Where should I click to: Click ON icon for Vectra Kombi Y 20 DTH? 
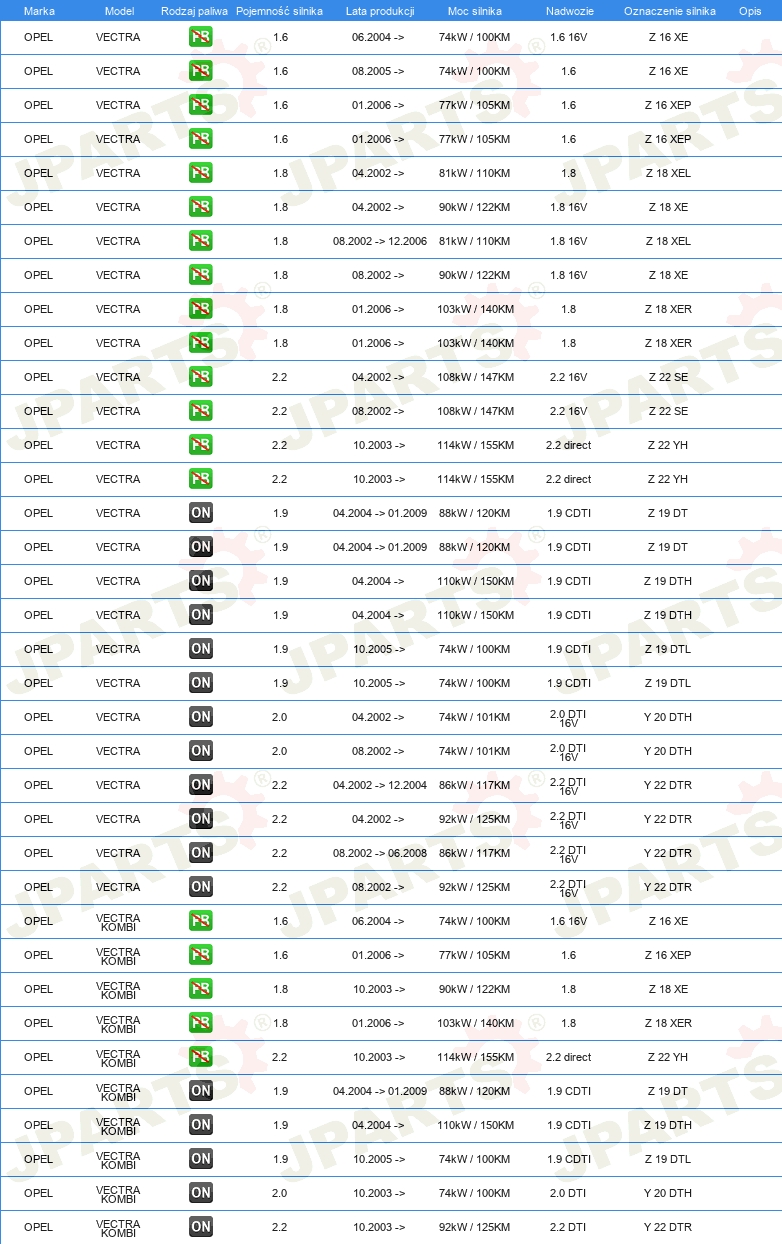pyautogui.click(x=201, y=1193)
